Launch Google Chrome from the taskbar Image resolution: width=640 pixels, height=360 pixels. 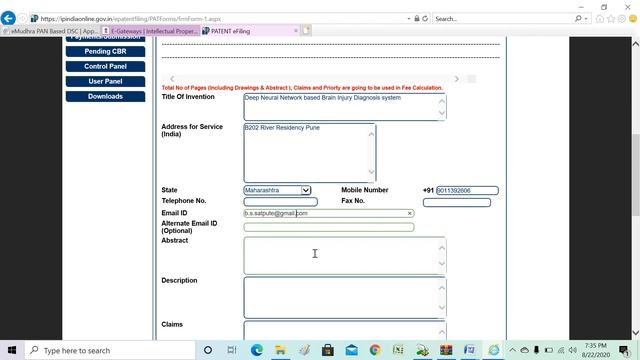pyautogui.click(x=375, y=350)
